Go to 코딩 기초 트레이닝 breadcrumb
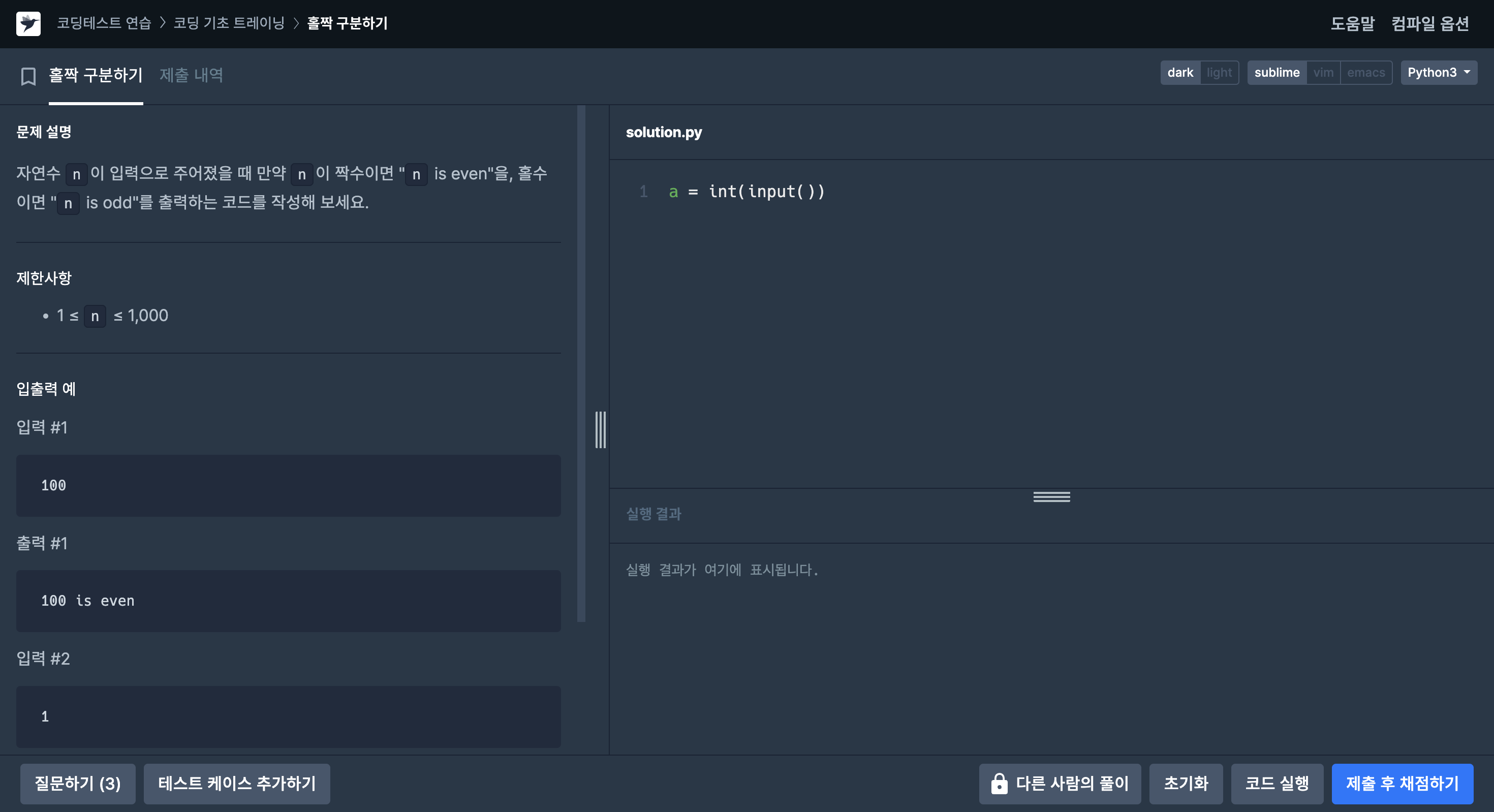This screenshot has height=812, width=1494. click(x=229, y=23)
